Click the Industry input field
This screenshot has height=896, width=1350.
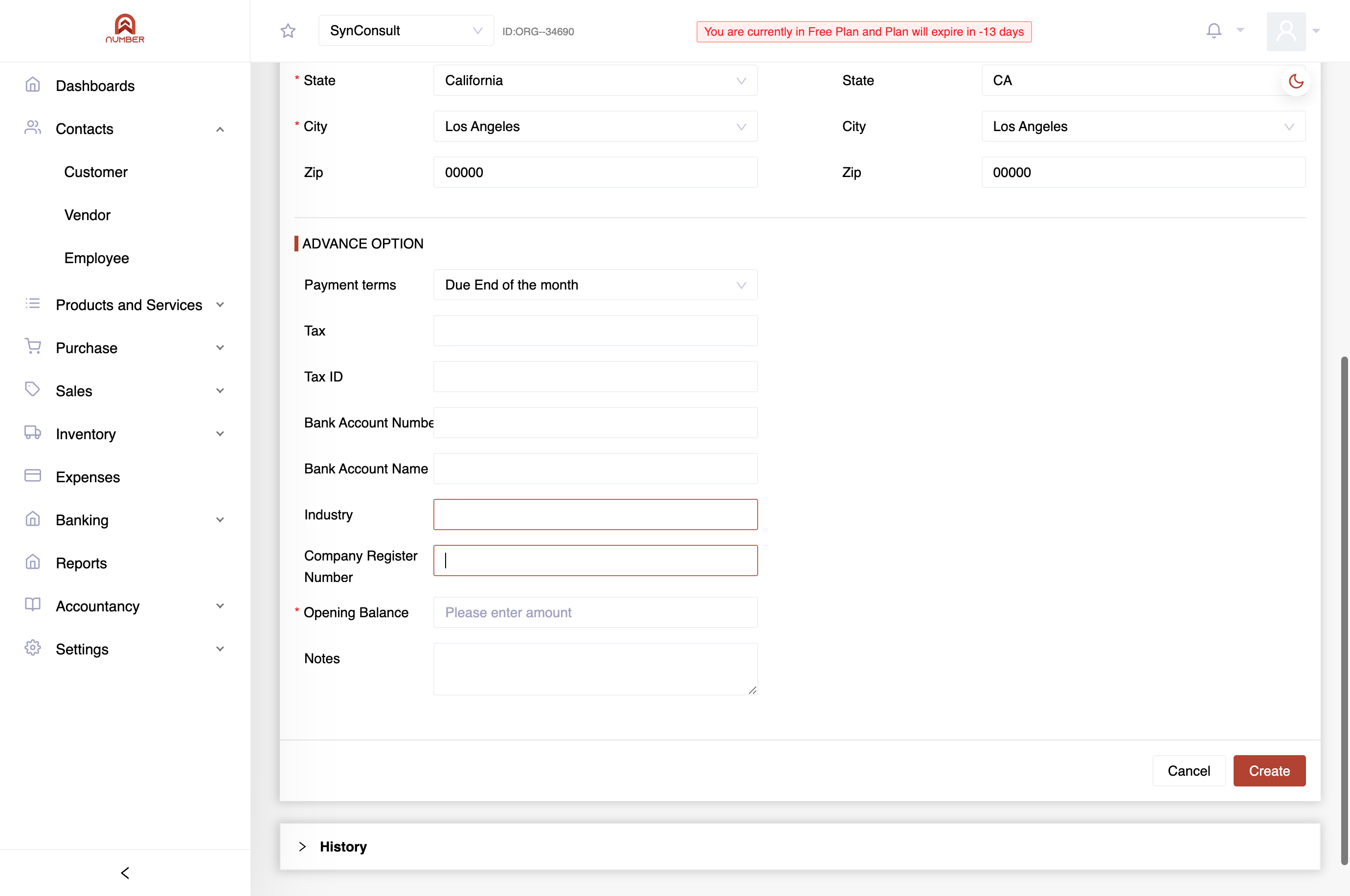(595, 515)
